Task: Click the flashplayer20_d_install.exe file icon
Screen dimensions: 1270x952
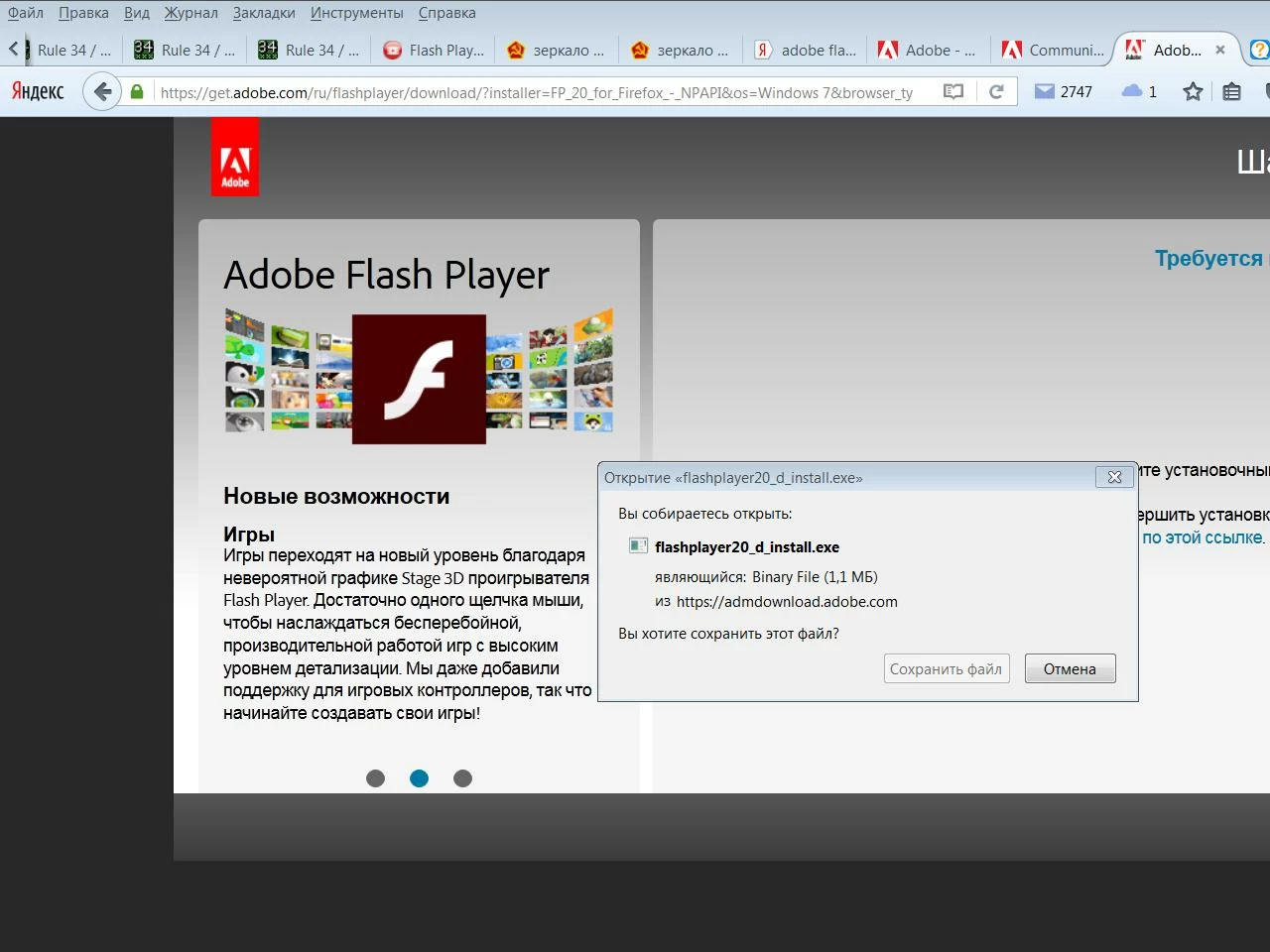Action: [638, 545]
